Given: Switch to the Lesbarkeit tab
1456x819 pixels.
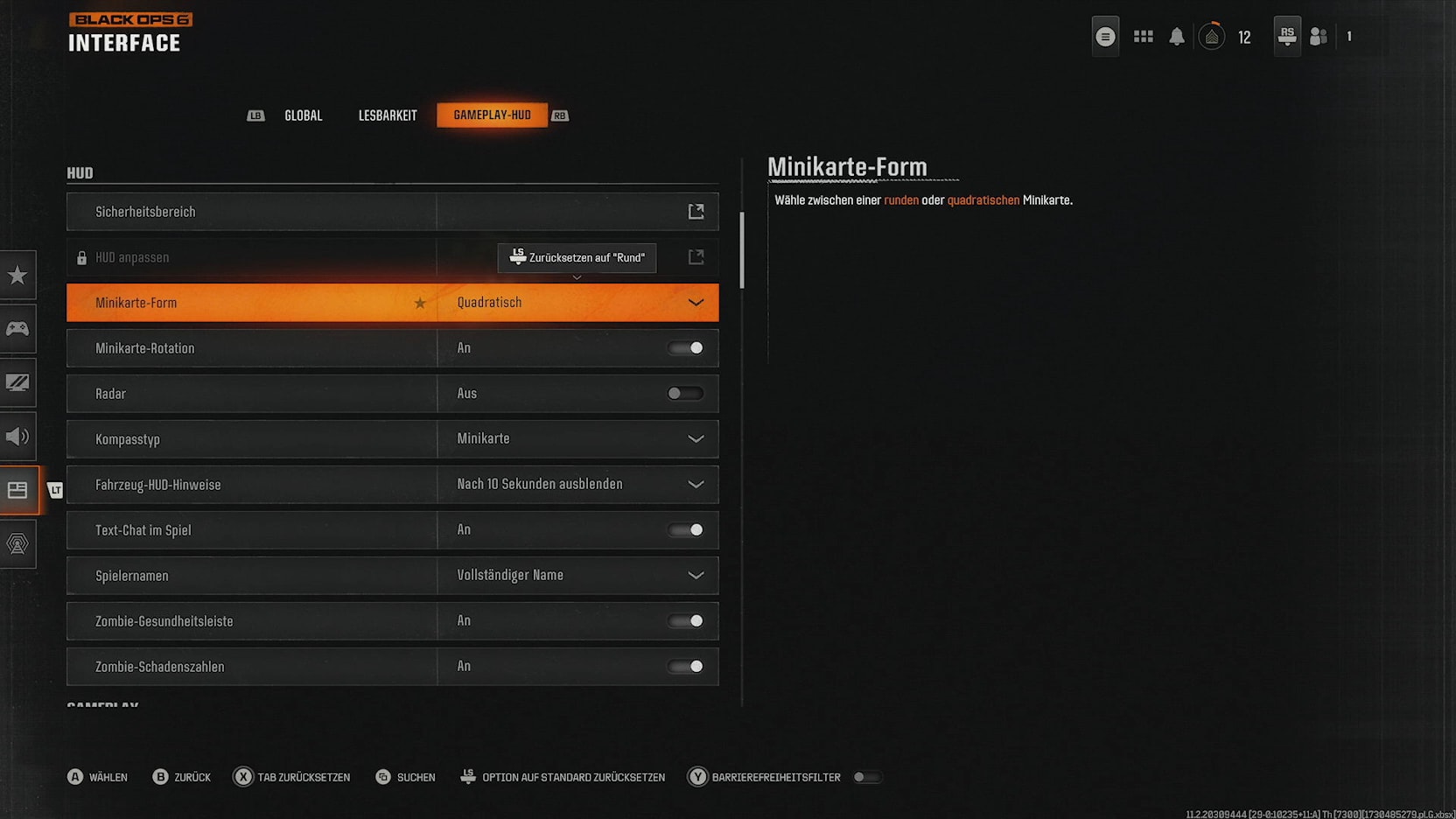Looking at the screenshot, I should pos(388,115).
